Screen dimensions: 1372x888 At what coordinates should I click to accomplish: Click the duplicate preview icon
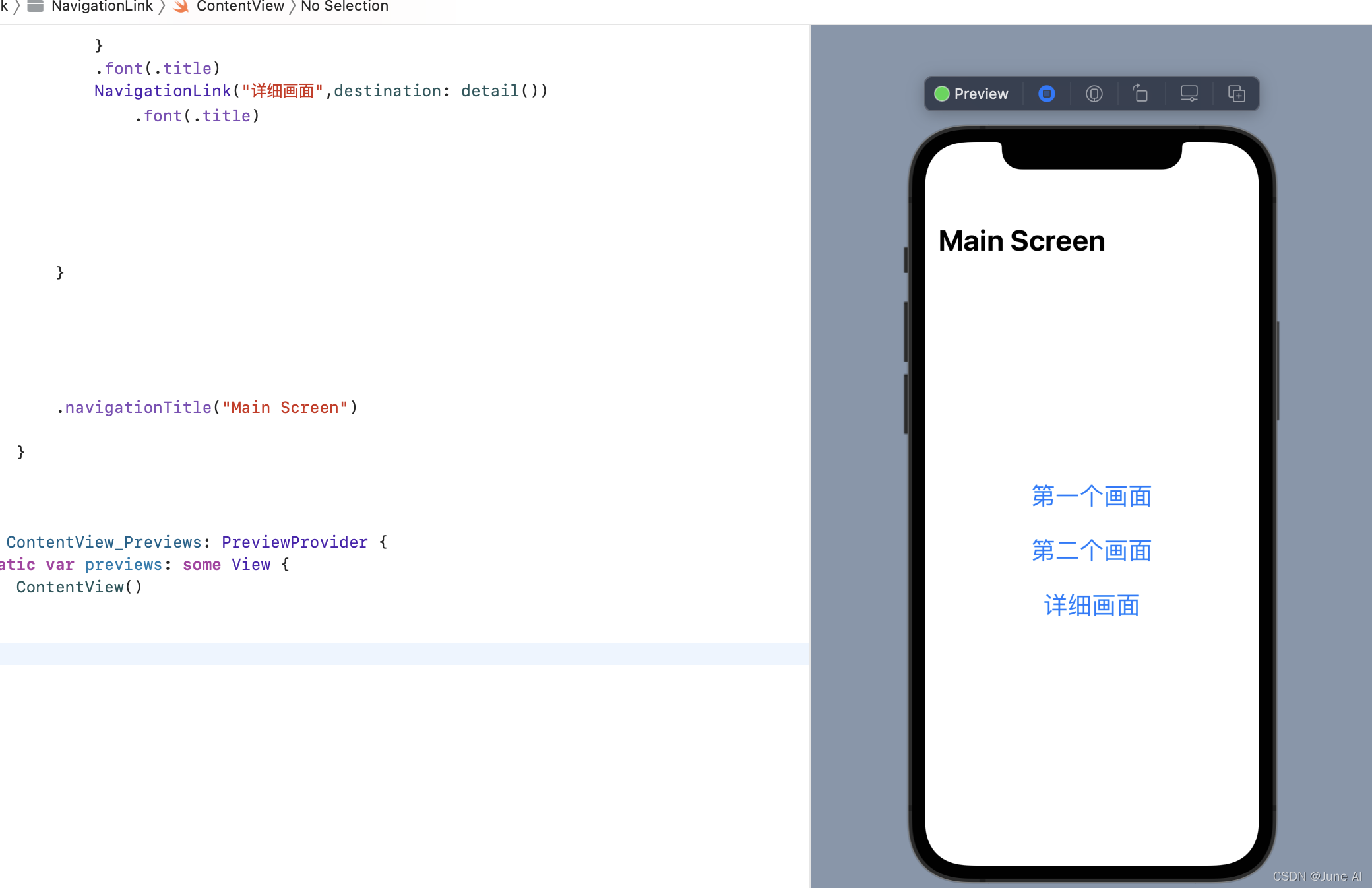(1236, 94)
